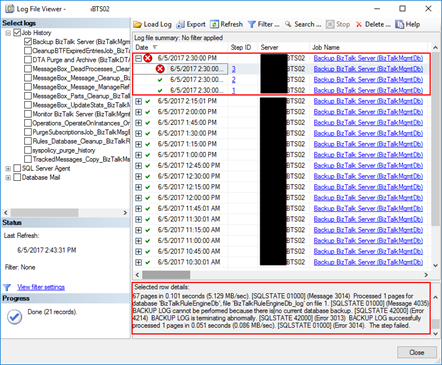Check TrackedMessages_Copy_BizTalkMsgBoxDb checkbox
Viewport: 442px width, 365px height.
click(x=28, y=159)
